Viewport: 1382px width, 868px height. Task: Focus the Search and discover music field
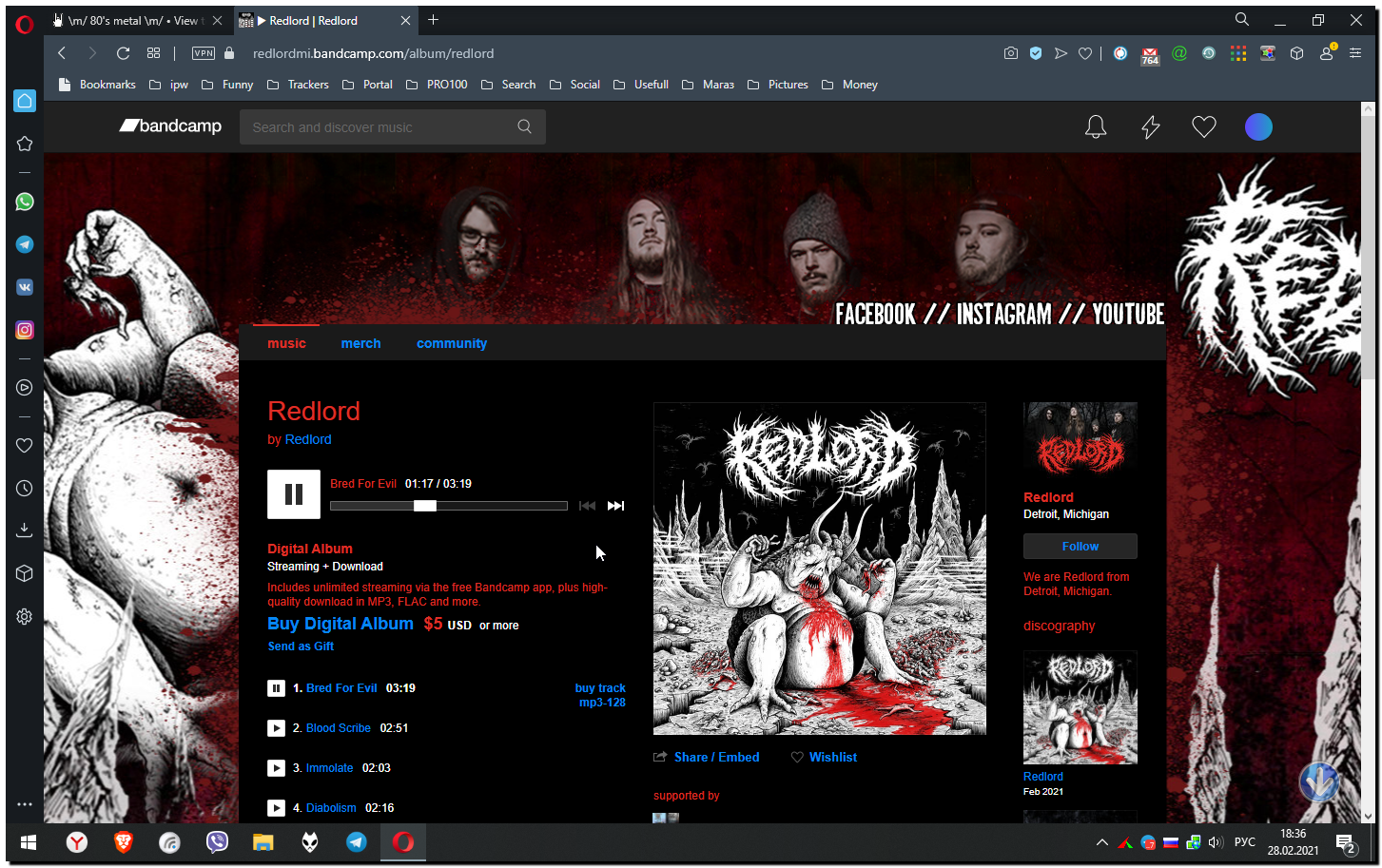pyautogui.click(x=393, y=126)
